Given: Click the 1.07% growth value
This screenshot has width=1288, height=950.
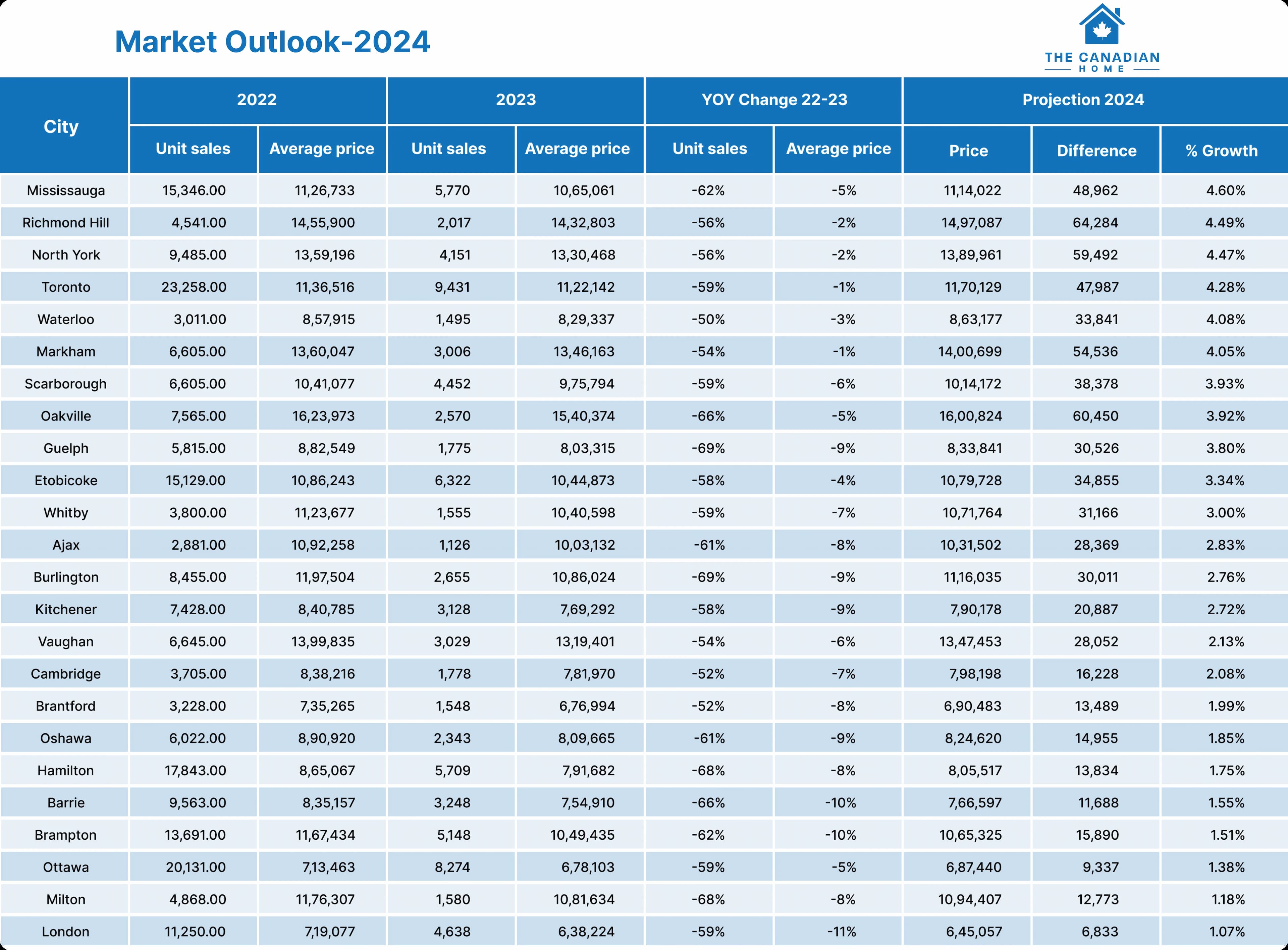Looking at the screenshot, I should (x=1226, y=931).
